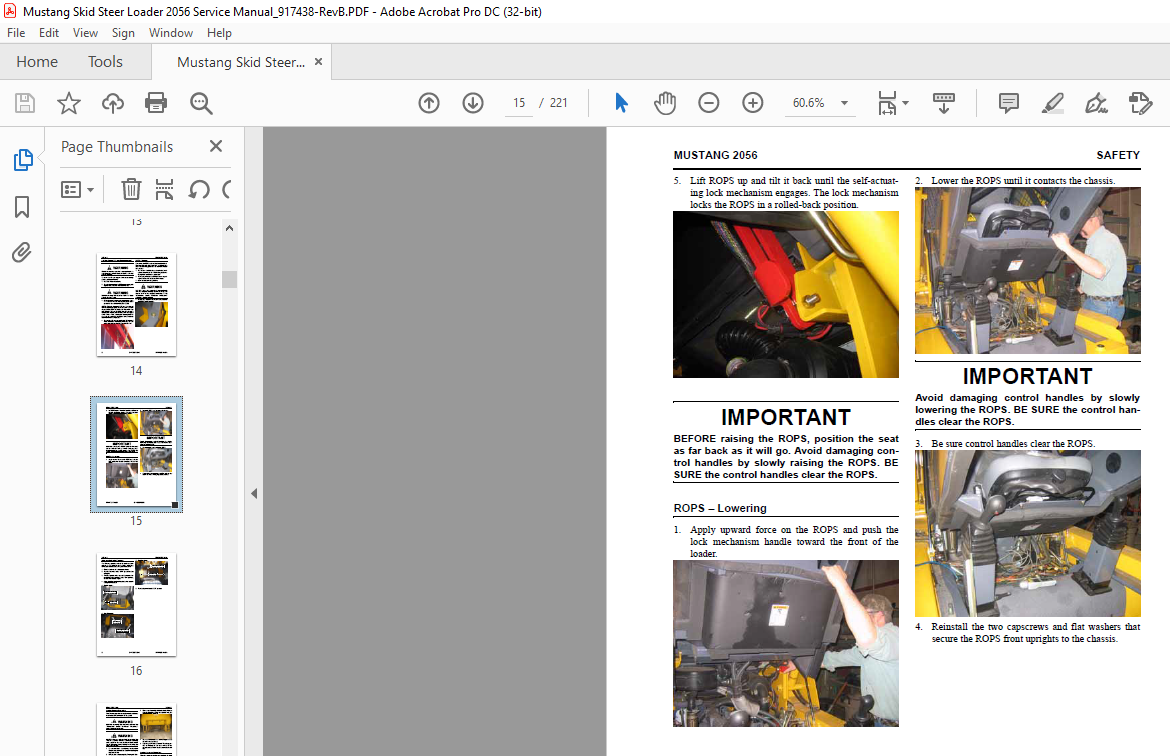Zoom out with minus icon
Image resolution: width=1170 pixels, height=756 pixels.
tap(709, 103)
